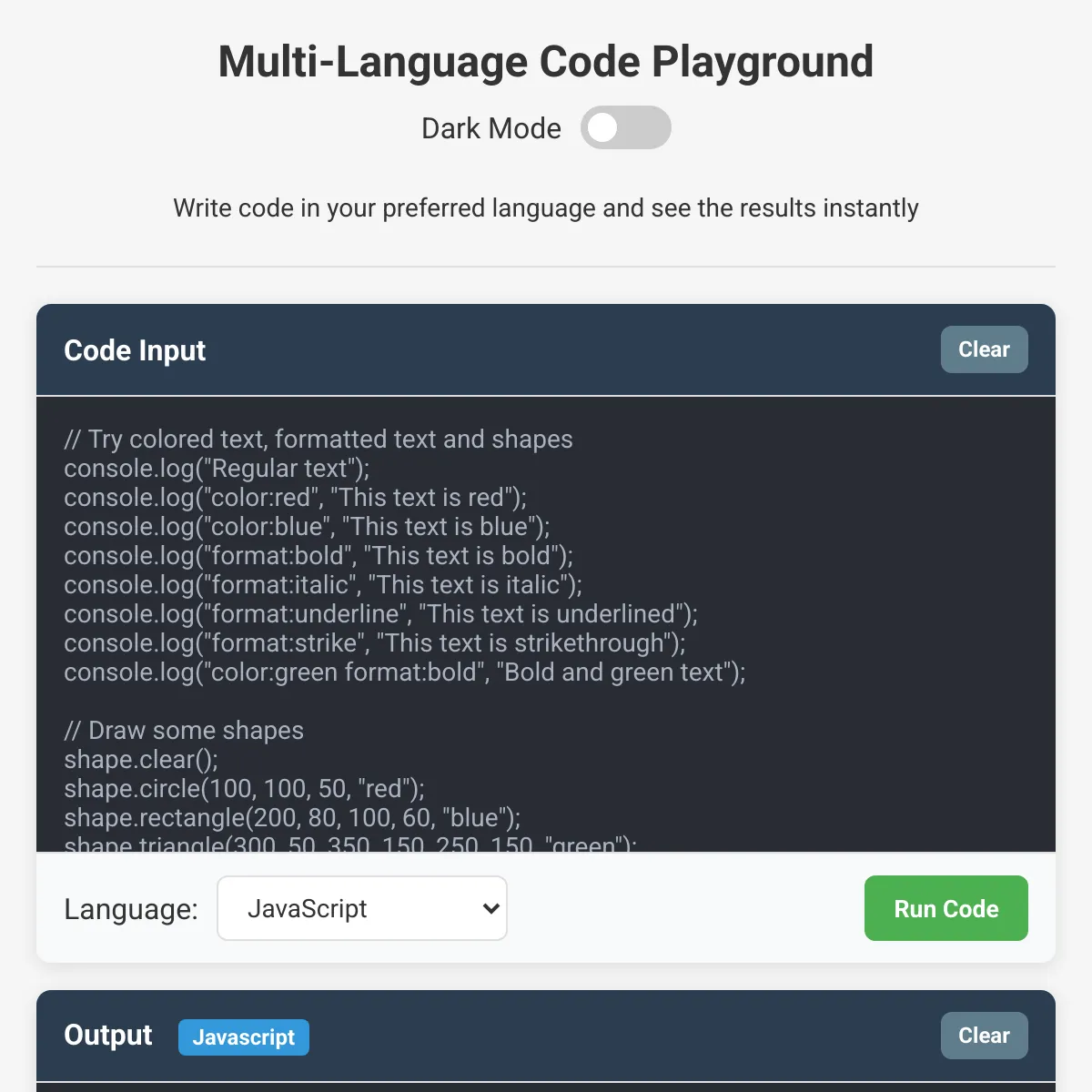Click the subtitle about writing code
The image size is (1092, 1092).
(545, 207)
